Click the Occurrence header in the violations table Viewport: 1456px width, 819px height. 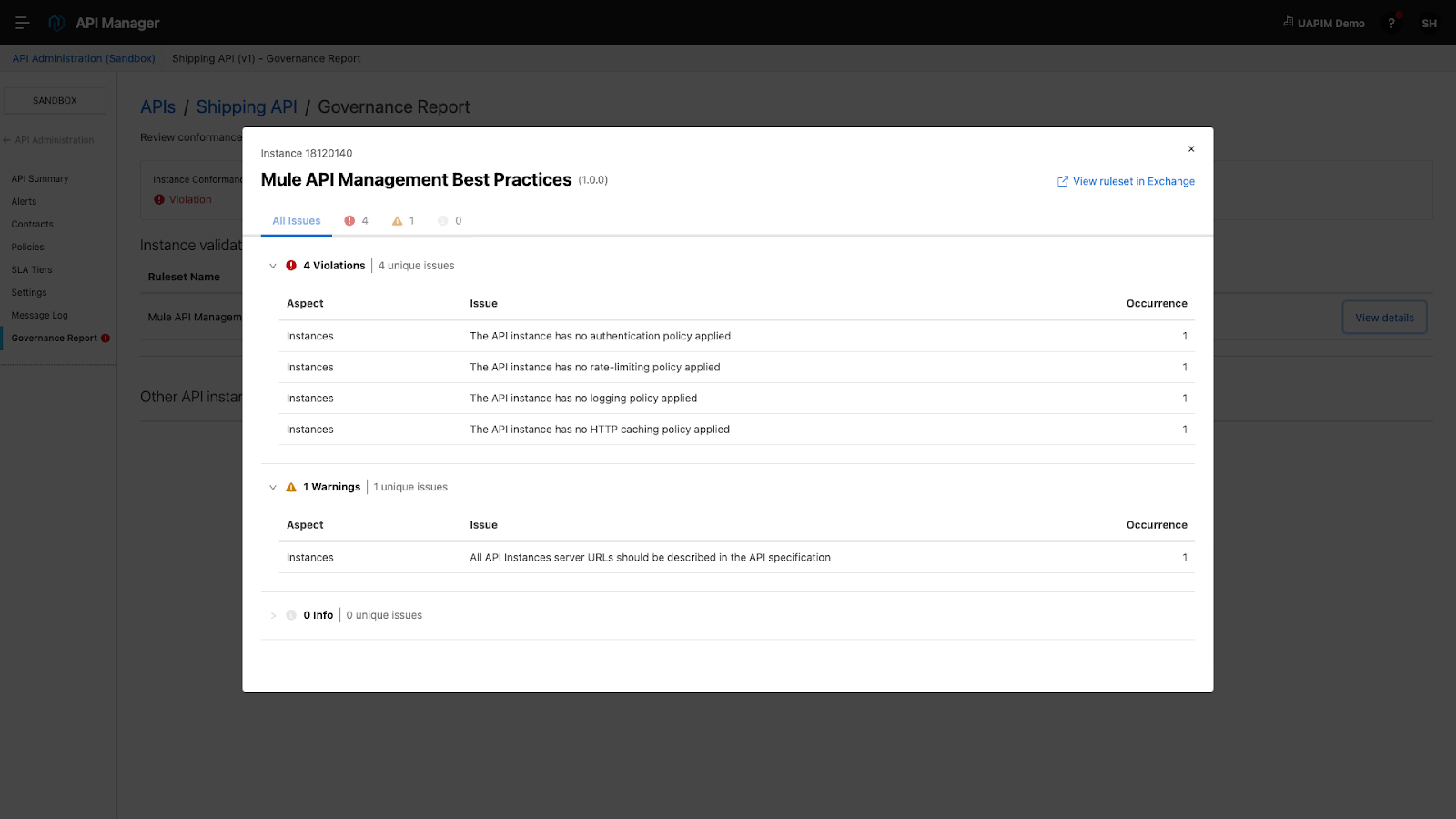[x=1157, y=304]
